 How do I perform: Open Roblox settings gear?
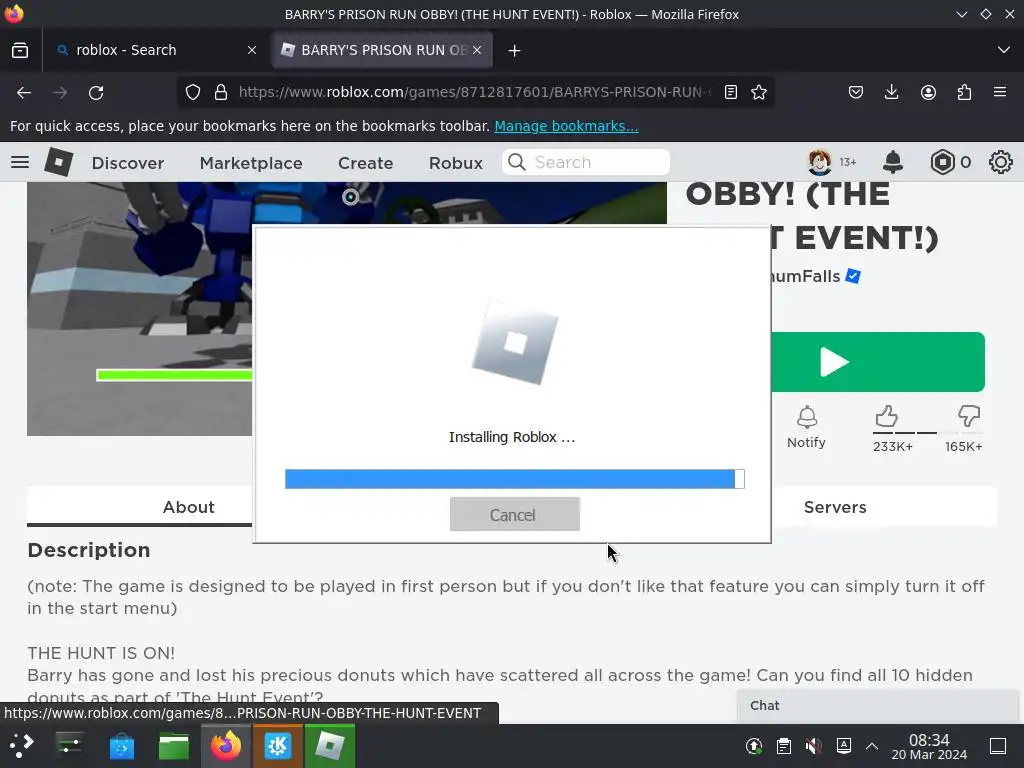click(x=1000, y=162)
